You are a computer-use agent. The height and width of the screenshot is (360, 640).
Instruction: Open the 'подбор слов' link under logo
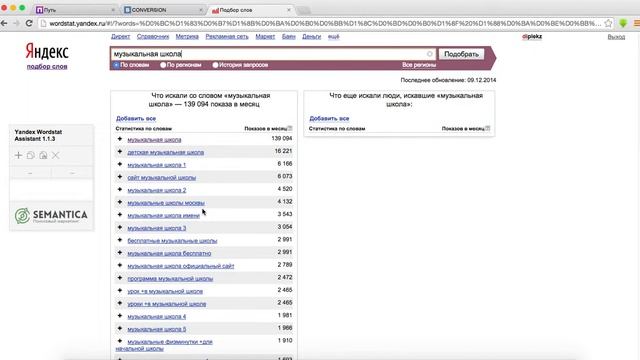pyautogui.click(x=47, y=67)
